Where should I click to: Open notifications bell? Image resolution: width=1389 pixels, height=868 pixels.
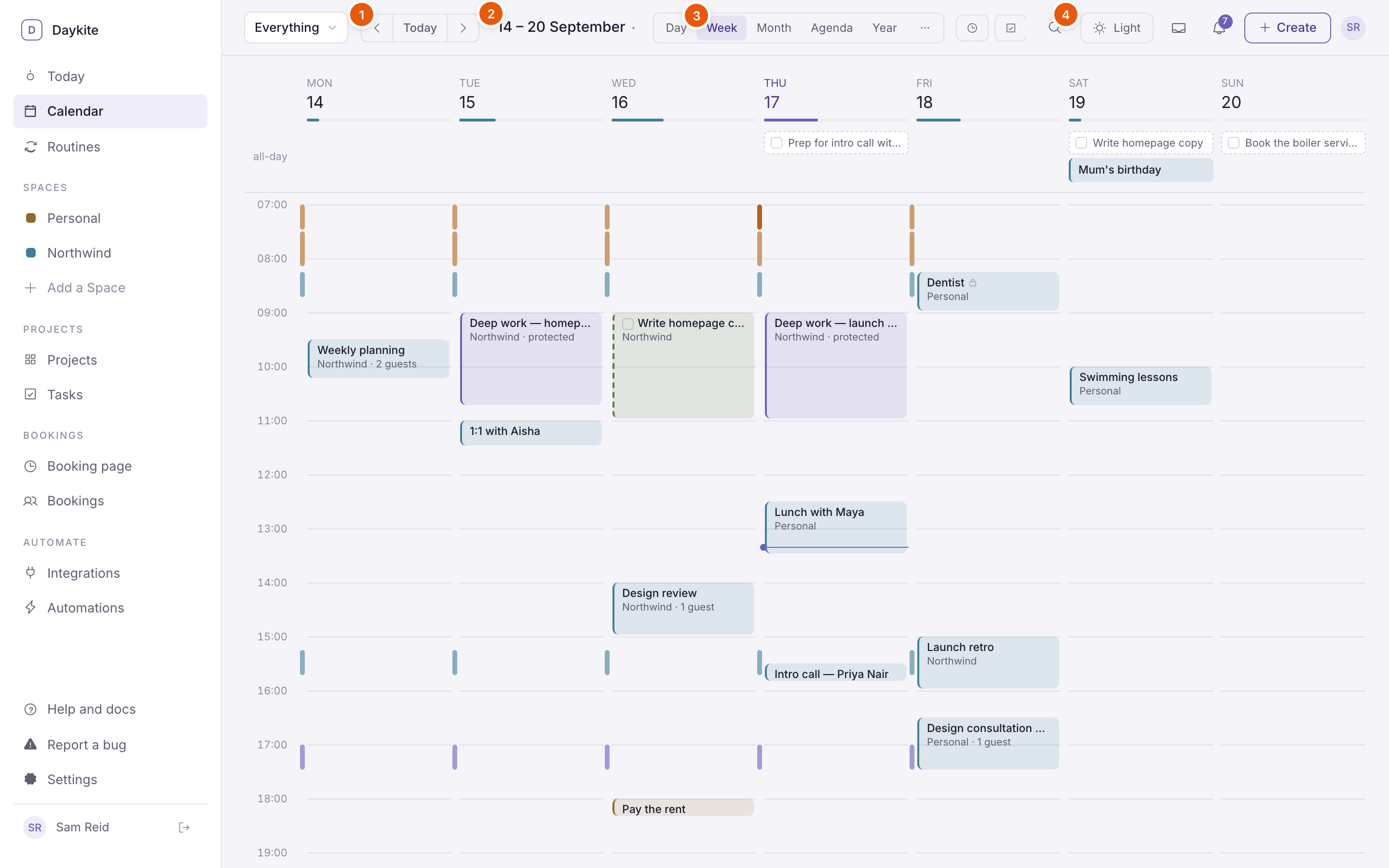[x=1219, y=27]
